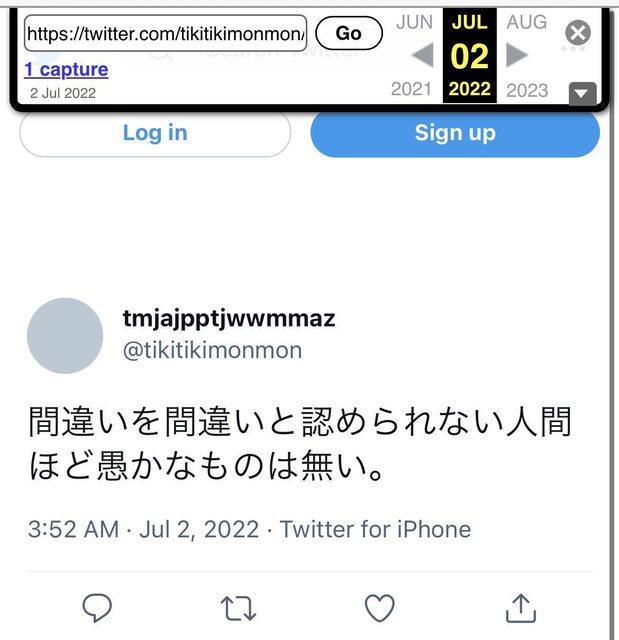Image resolution: width=619 pixels, height=640 pixels.
Task: Click the reply speech bubble icon
Action: [x=97, y=608]
